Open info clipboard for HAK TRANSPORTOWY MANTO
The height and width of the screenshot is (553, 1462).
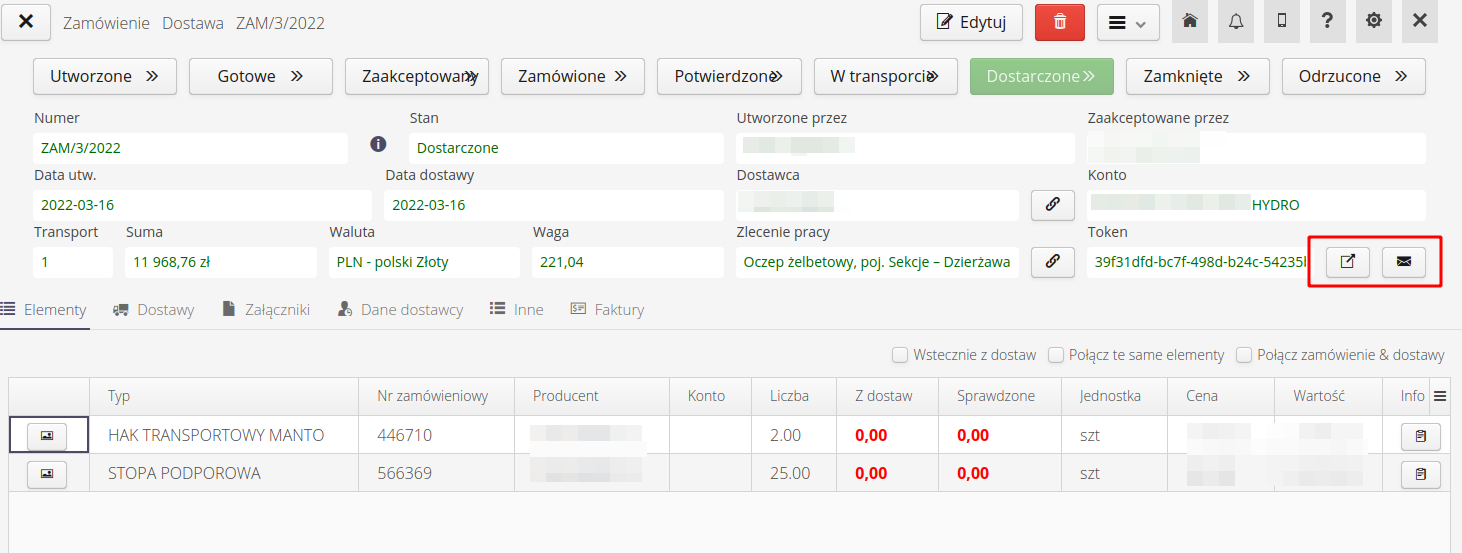[1420, 436]
